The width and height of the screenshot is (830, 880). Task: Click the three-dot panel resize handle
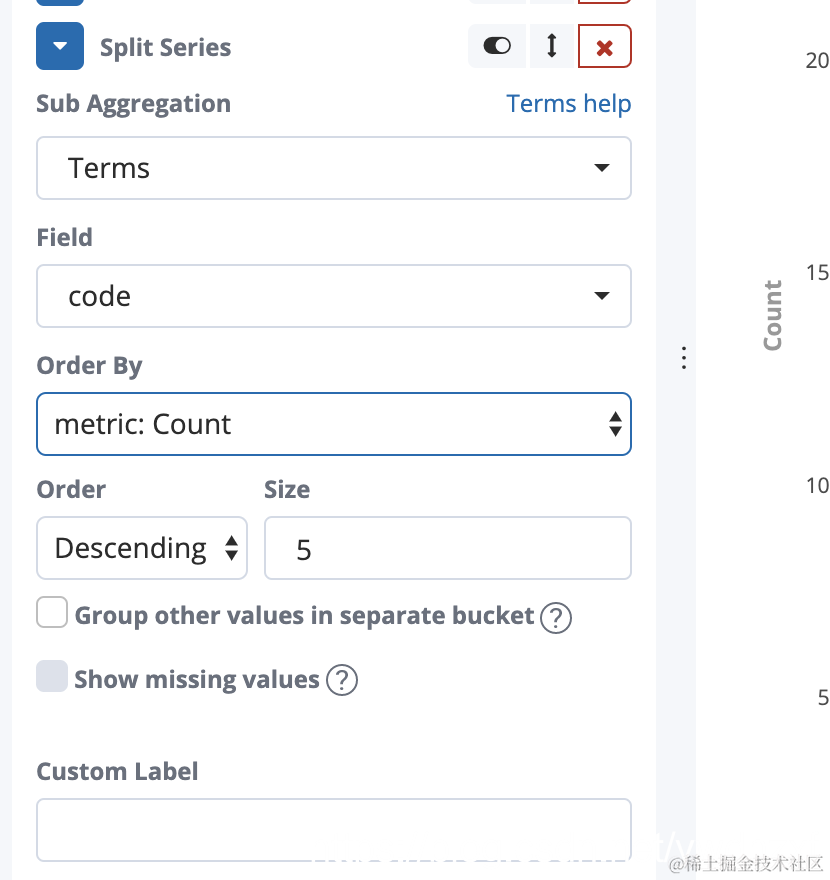[x=684, y=358]
